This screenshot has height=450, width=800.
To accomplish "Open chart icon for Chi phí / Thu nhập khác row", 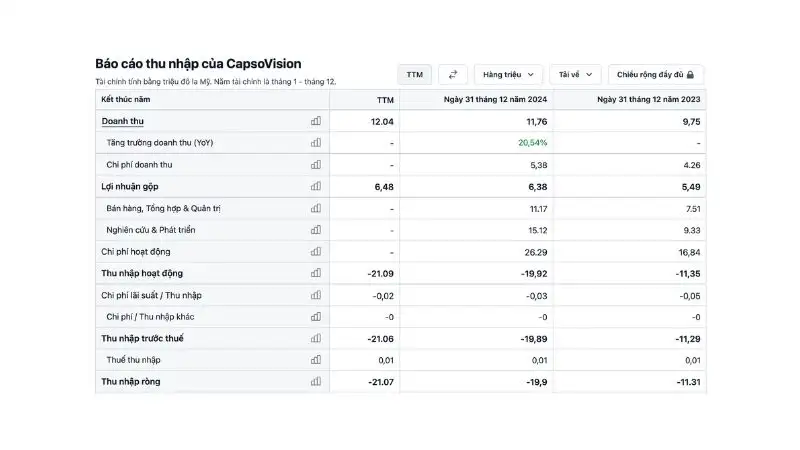I will click(316, 317).
